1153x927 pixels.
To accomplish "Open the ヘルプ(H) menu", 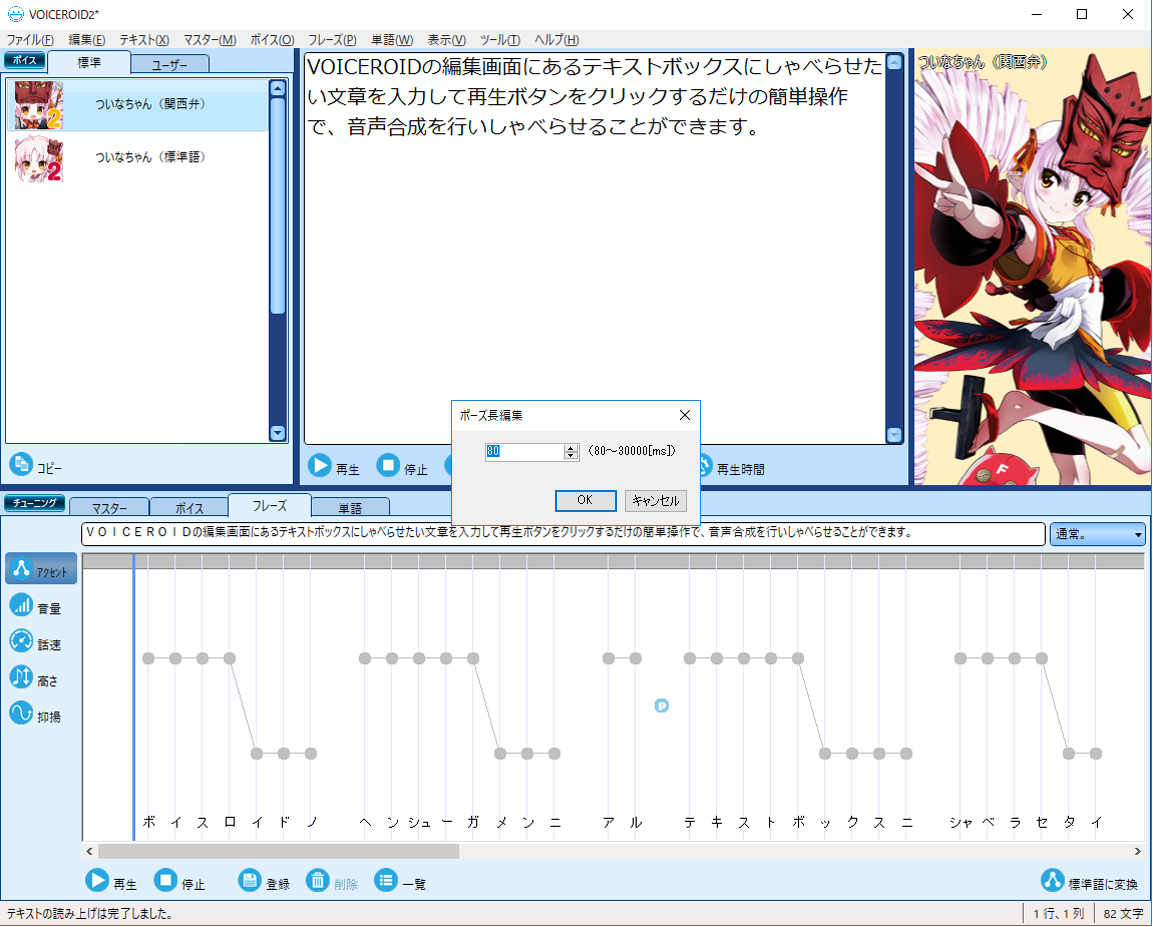I will (557, 40).
